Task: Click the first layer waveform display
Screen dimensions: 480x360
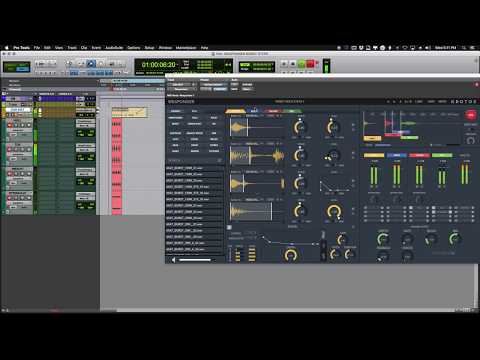Action: pyautogui.click(x=257, y=127)
